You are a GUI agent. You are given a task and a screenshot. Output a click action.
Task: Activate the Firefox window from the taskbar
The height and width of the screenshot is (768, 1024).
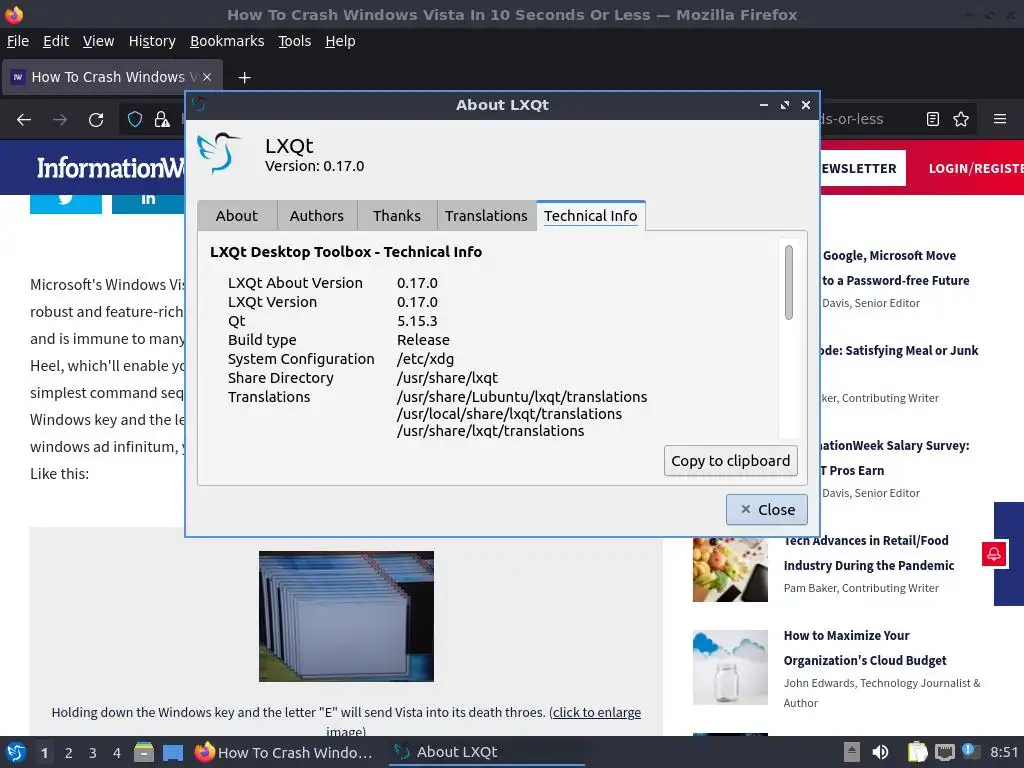point(285,752)
